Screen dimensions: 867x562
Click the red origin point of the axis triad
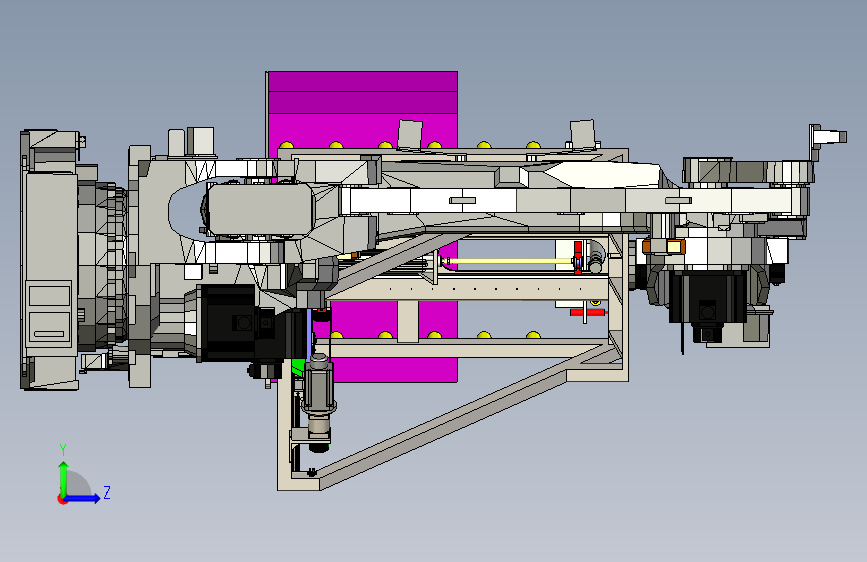(62, 499)
